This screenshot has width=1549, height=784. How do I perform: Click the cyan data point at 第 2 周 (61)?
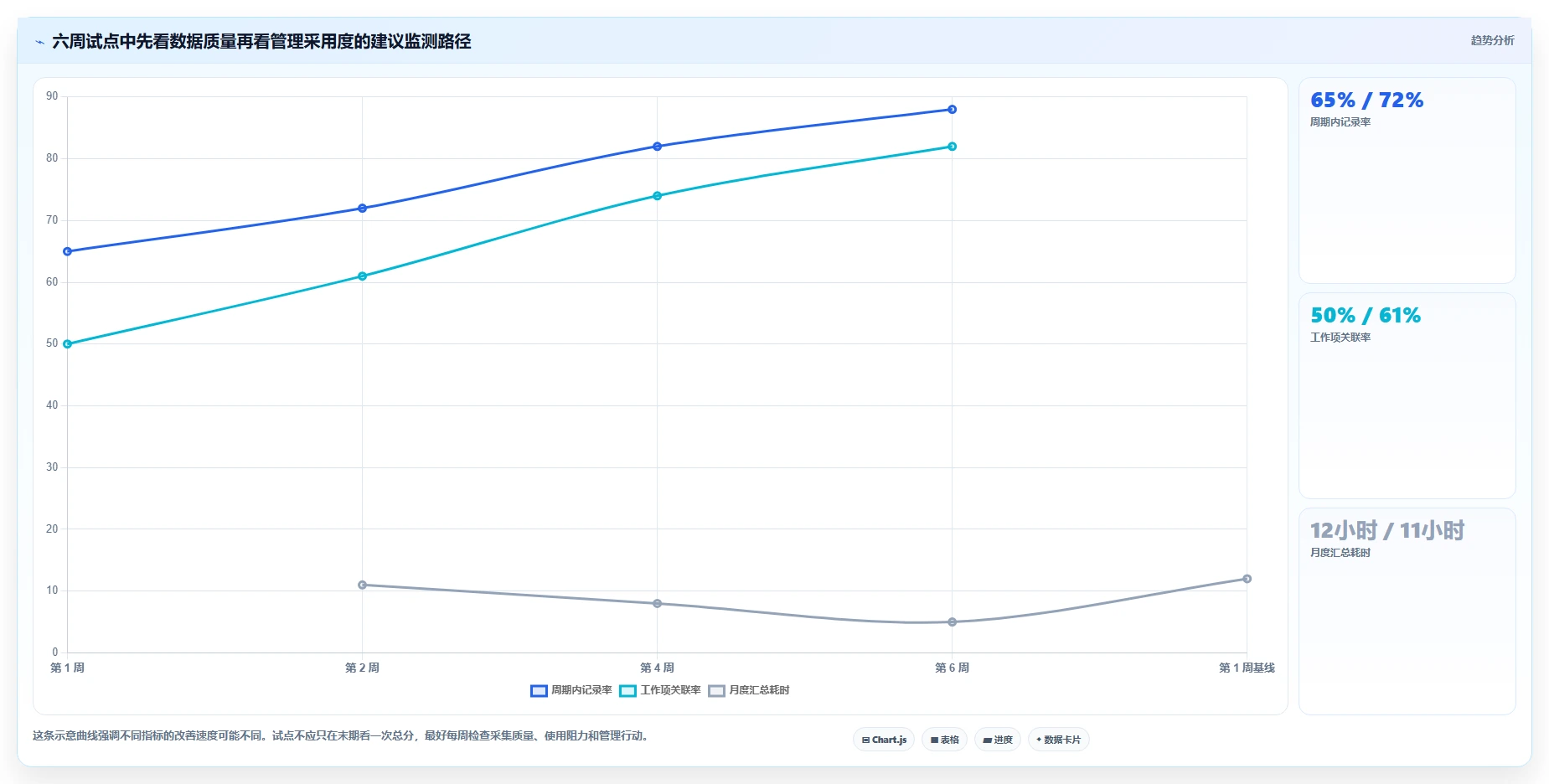[x=362, y=276]
